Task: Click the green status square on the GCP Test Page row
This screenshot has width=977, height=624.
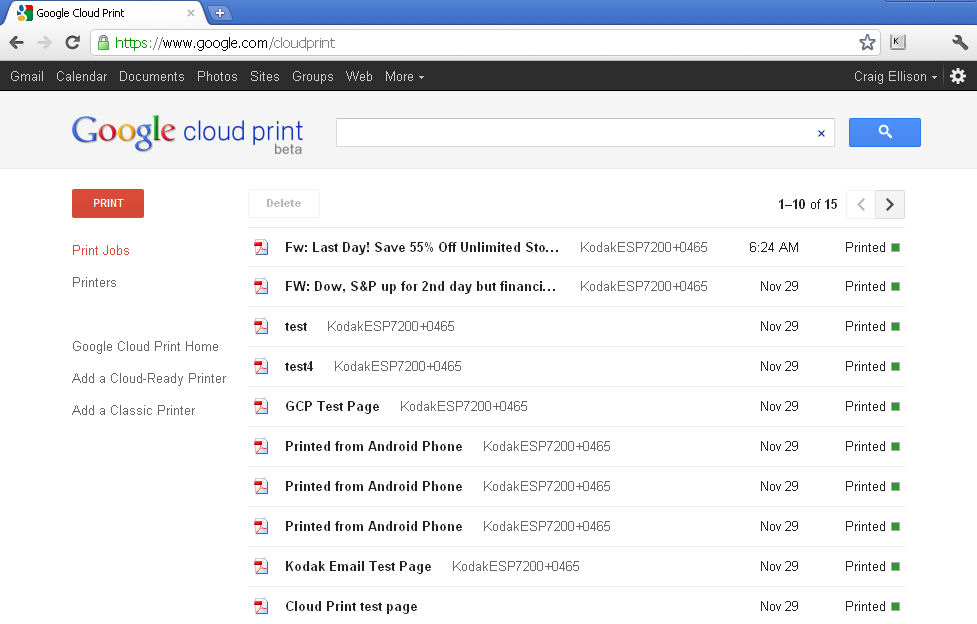Action: coord(895,406)
